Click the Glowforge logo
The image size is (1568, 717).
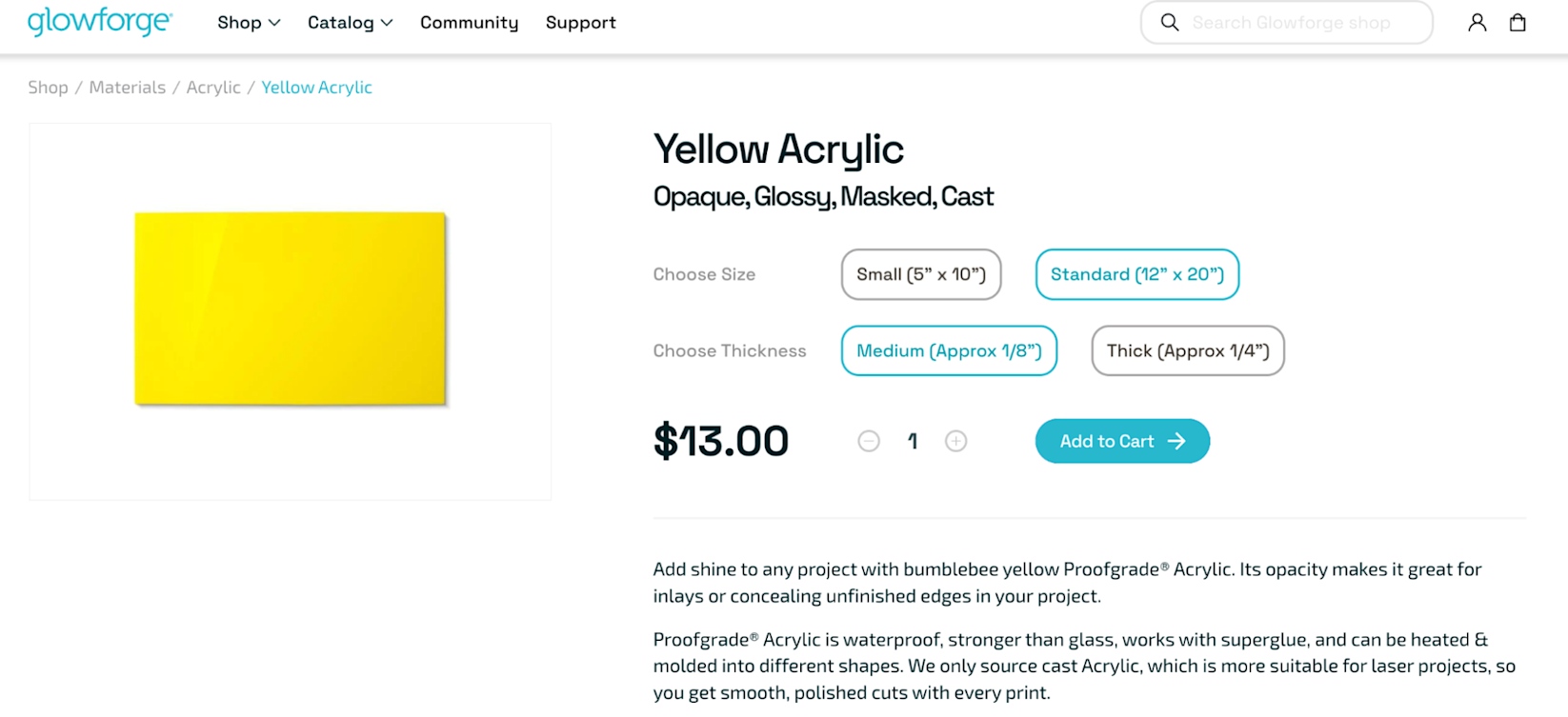coord(100,22)
